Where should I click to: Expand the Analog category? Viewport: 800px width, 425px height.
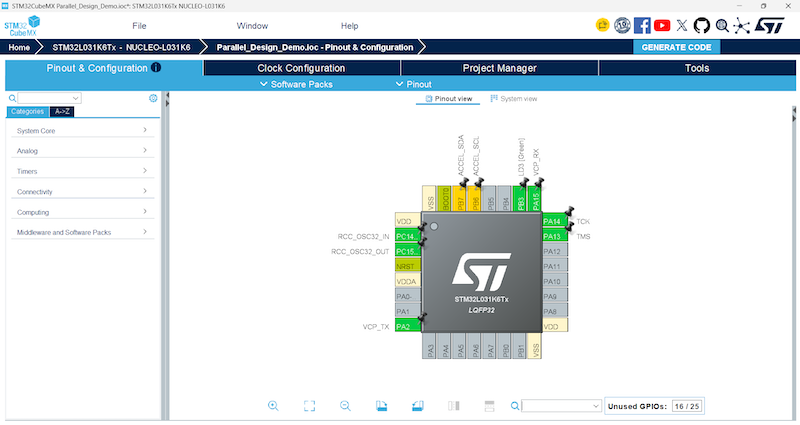(x=82, y=151)
